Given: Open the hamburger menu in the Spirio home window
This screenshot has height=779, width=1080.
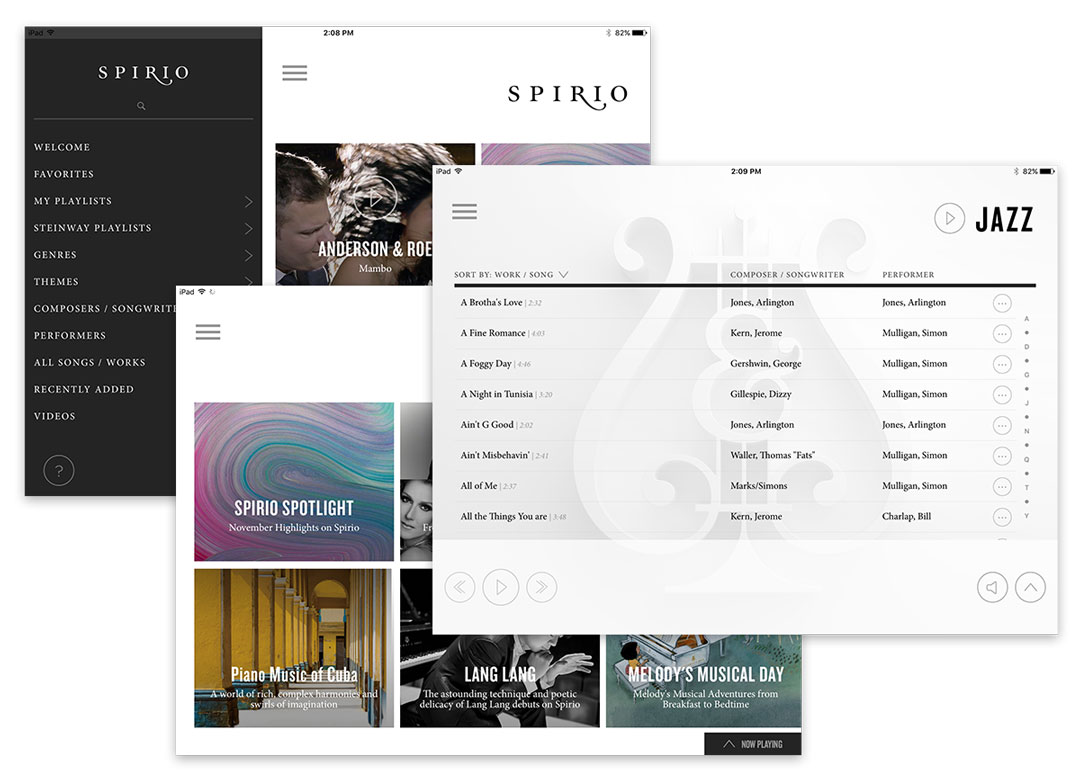Looking at the screenshot, I should click(295, 73).
